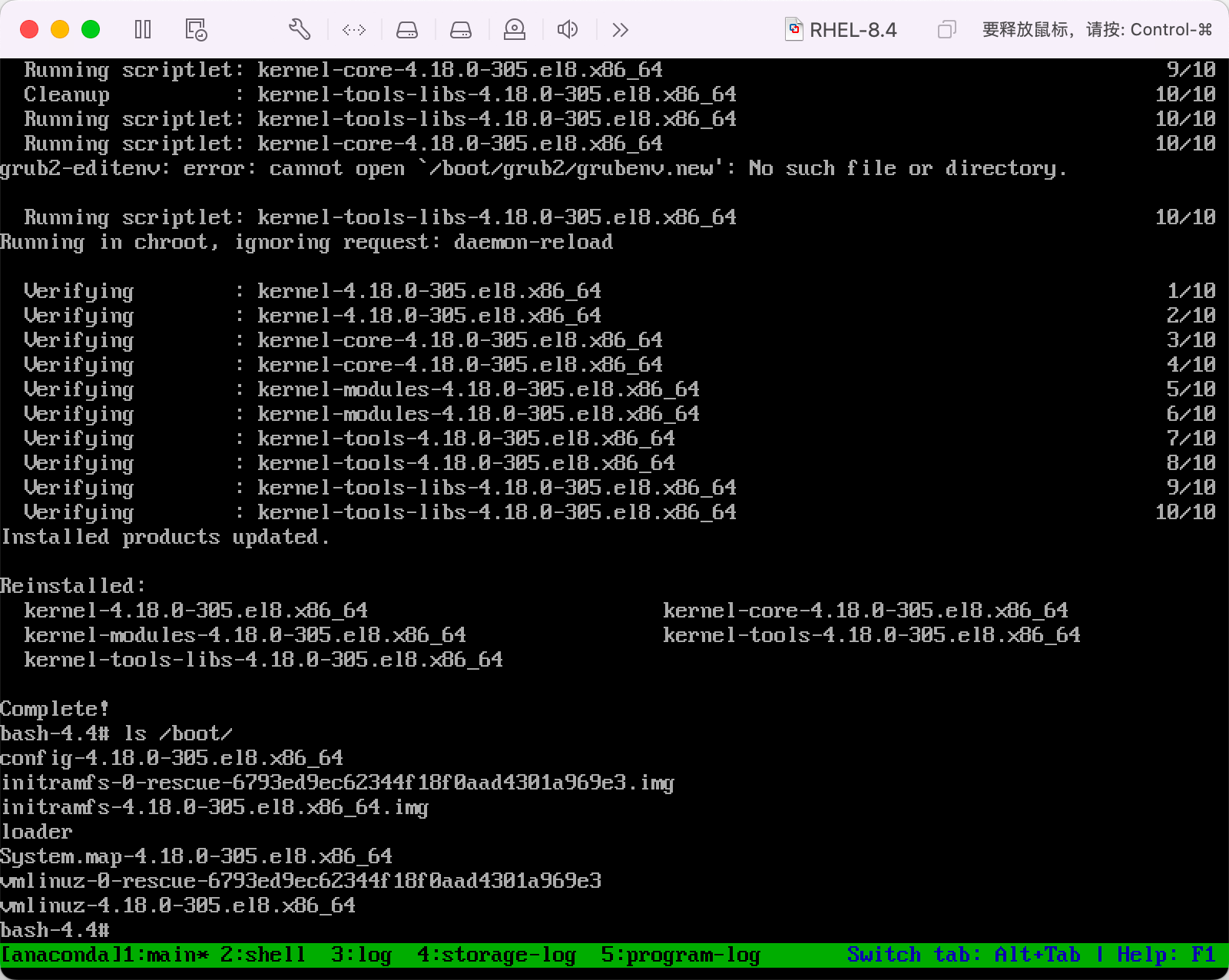1229x980 pixels.
Task: Open virtual machine settings wrench
Action: pos(300,30)
